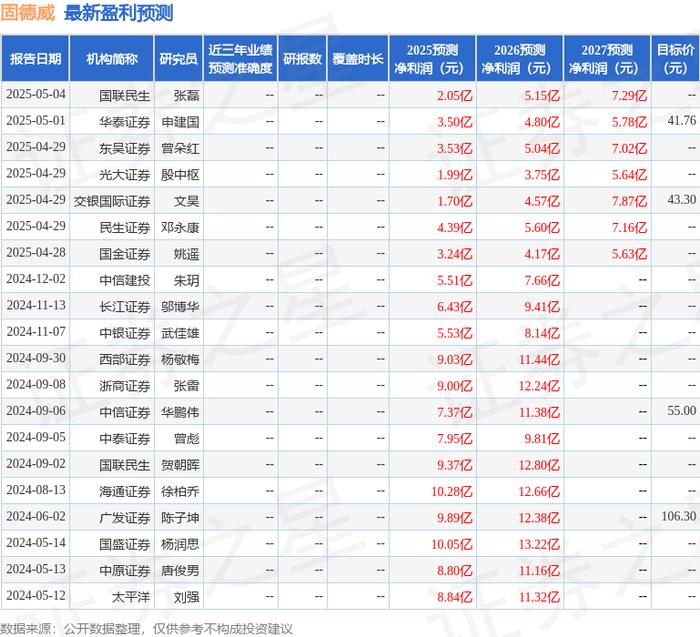Click institution 海通证券

(125, 491)
